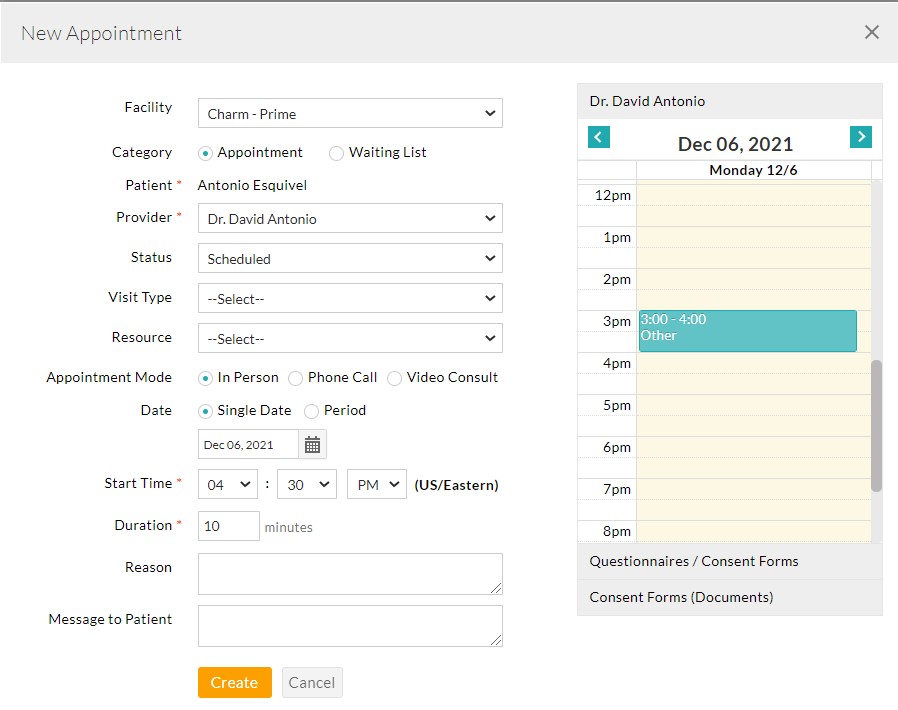Click the Cancel button
898x710 pixels.
312,682
